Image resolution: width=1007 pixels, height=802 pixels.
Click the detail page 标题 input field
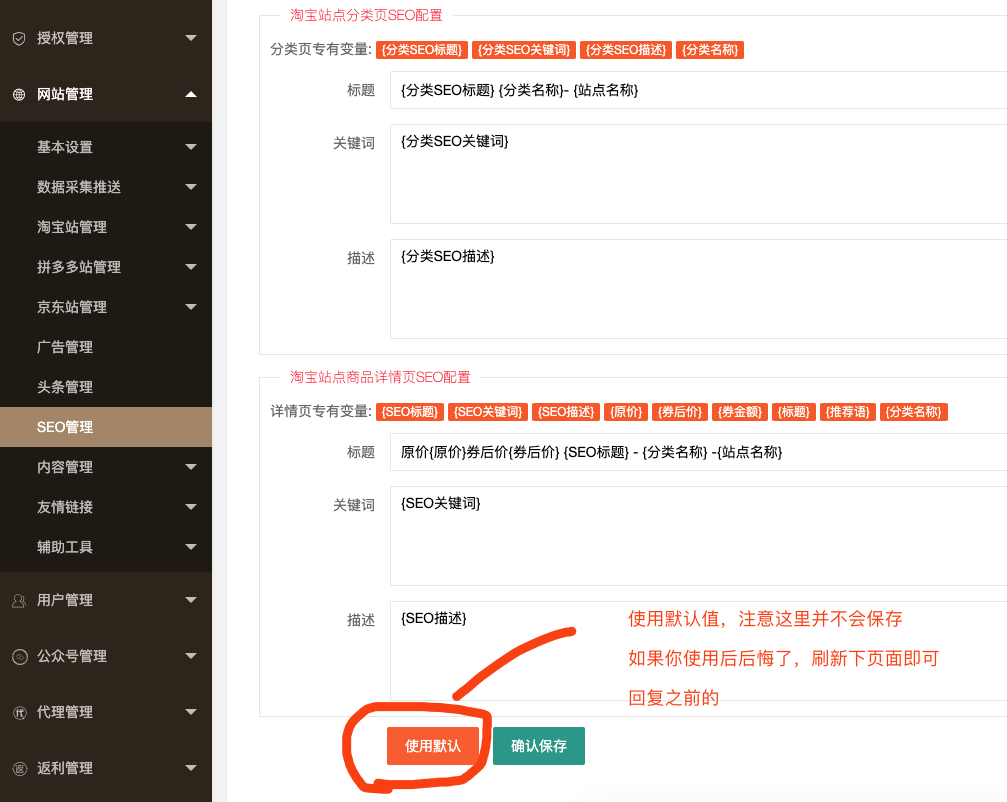tap(698, 452)
